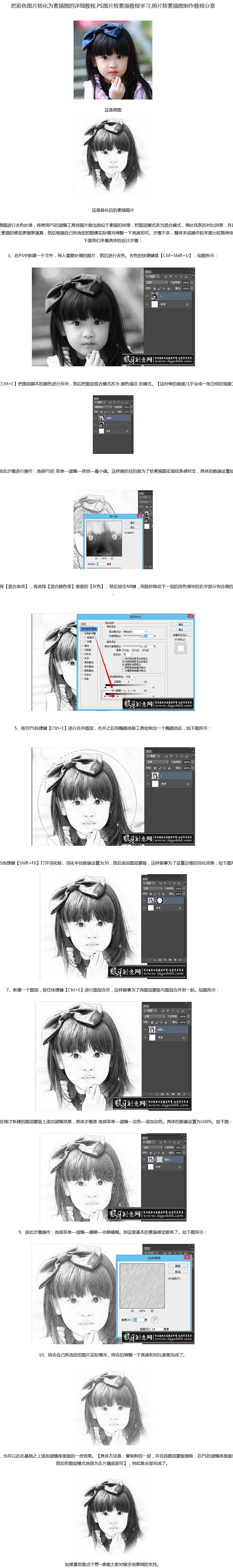Click radius input in Minimum dialog
This screenshot has width=233, height=1568.
point(101,564)
